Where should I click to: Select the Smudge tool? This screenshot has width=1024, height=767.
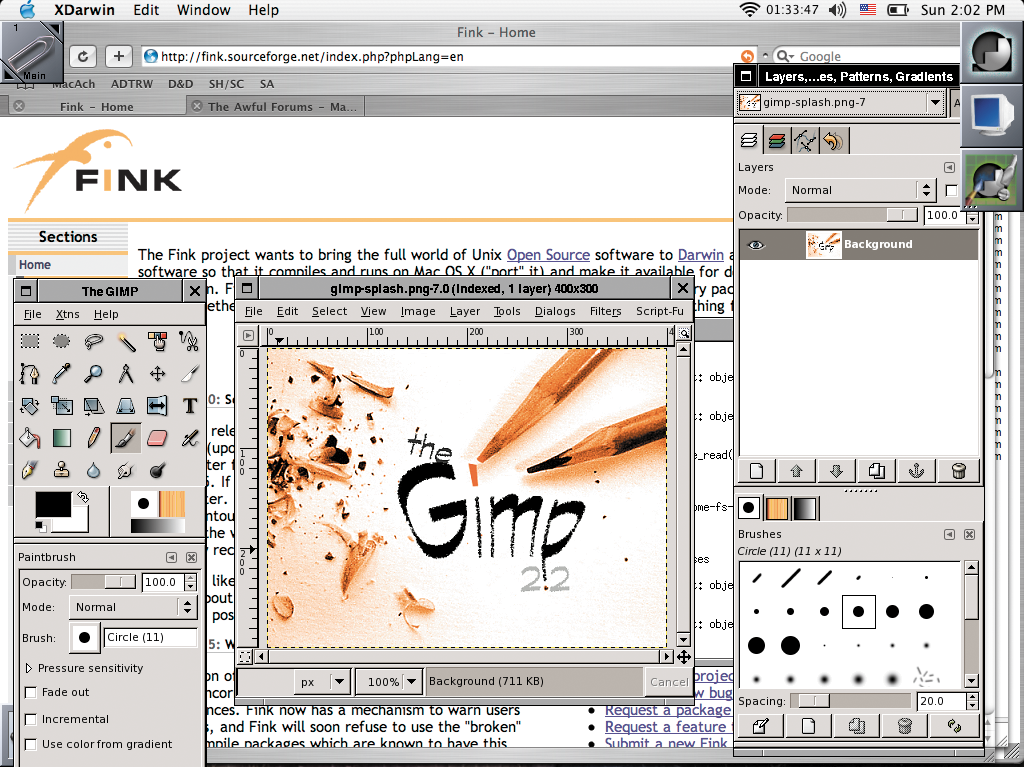[x=125, y=470]
